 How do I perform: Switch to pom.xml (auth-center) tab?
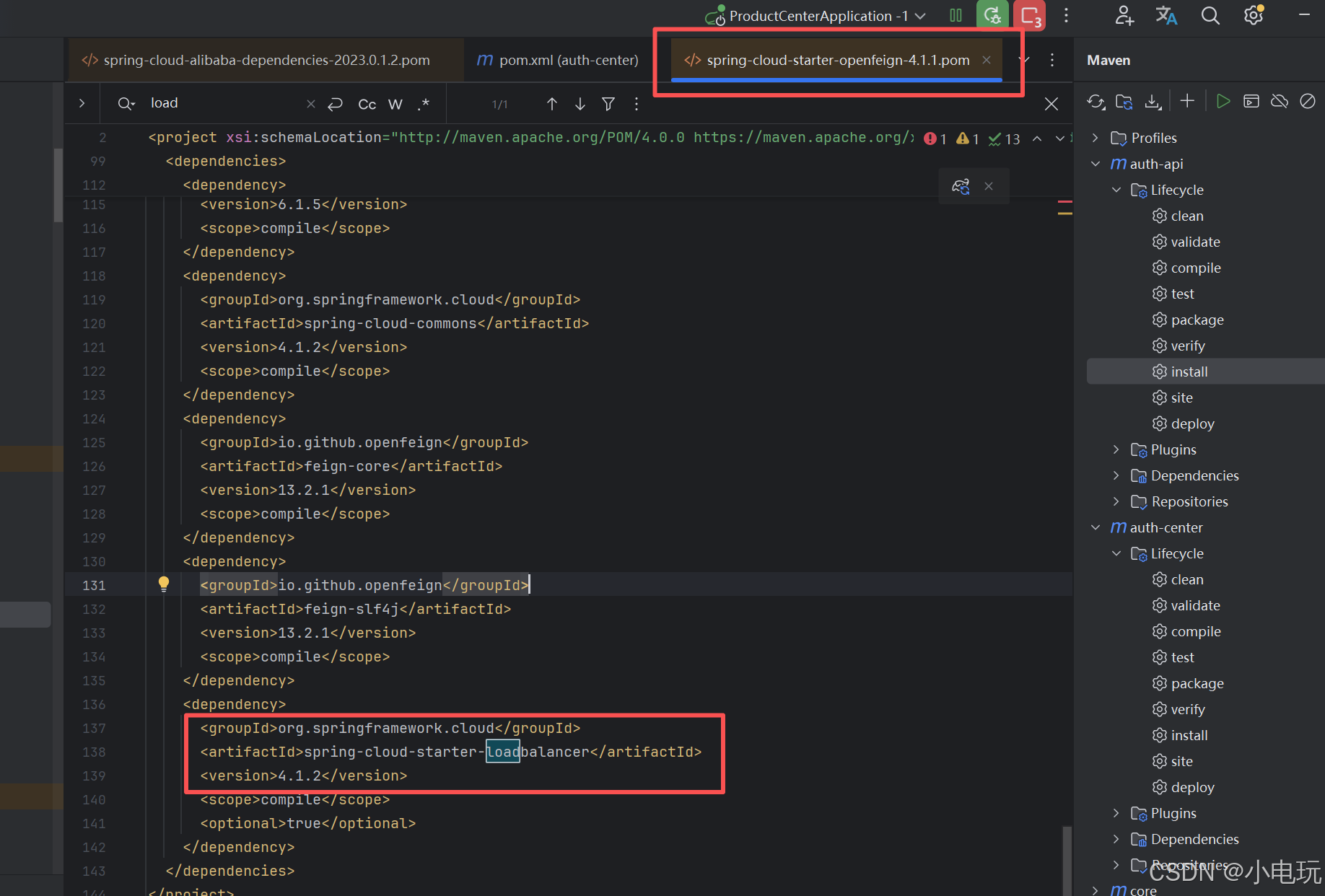click(558, 60)
